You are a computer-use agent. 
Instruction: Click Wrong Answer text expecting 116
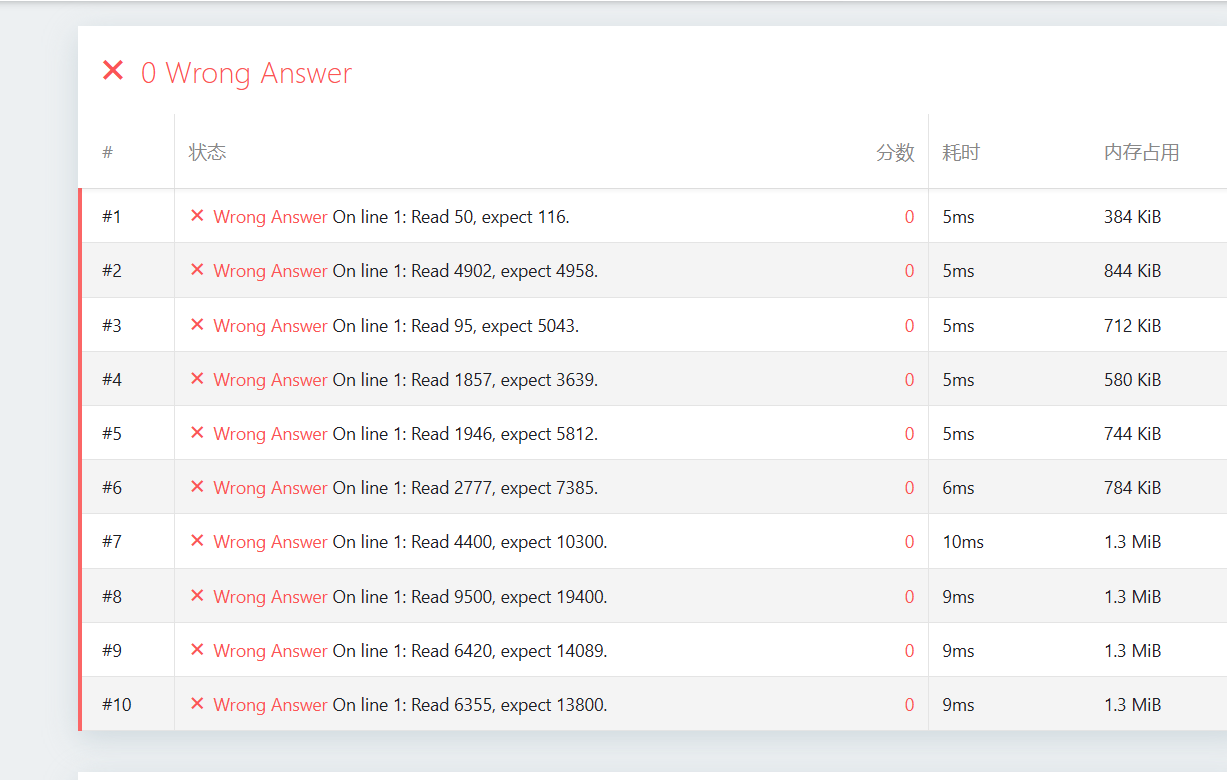coord(270,217)
